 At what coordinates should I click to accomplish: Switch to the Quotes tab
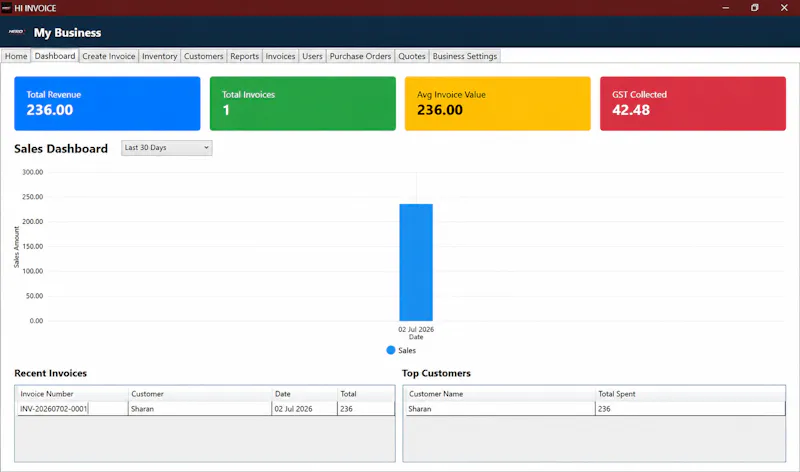point(412,56)
